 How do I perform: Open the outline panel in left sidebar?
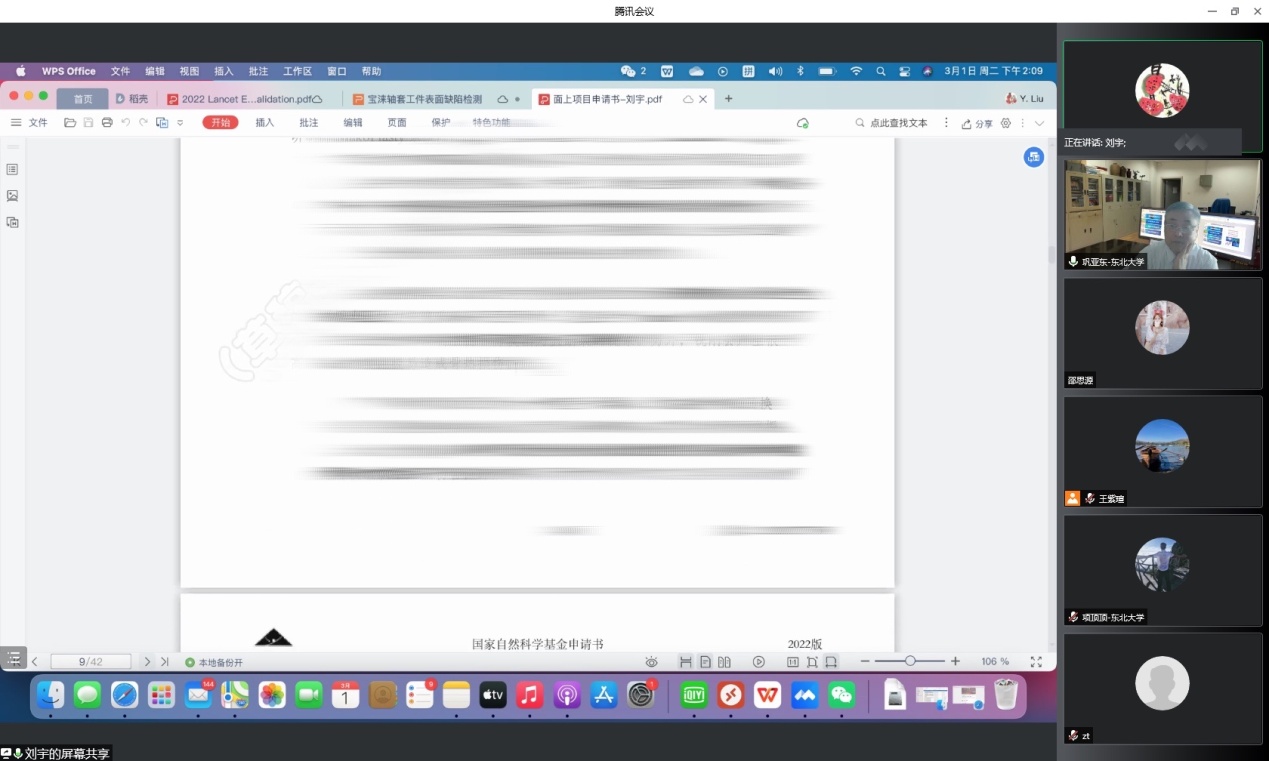[x=12, y=170]
